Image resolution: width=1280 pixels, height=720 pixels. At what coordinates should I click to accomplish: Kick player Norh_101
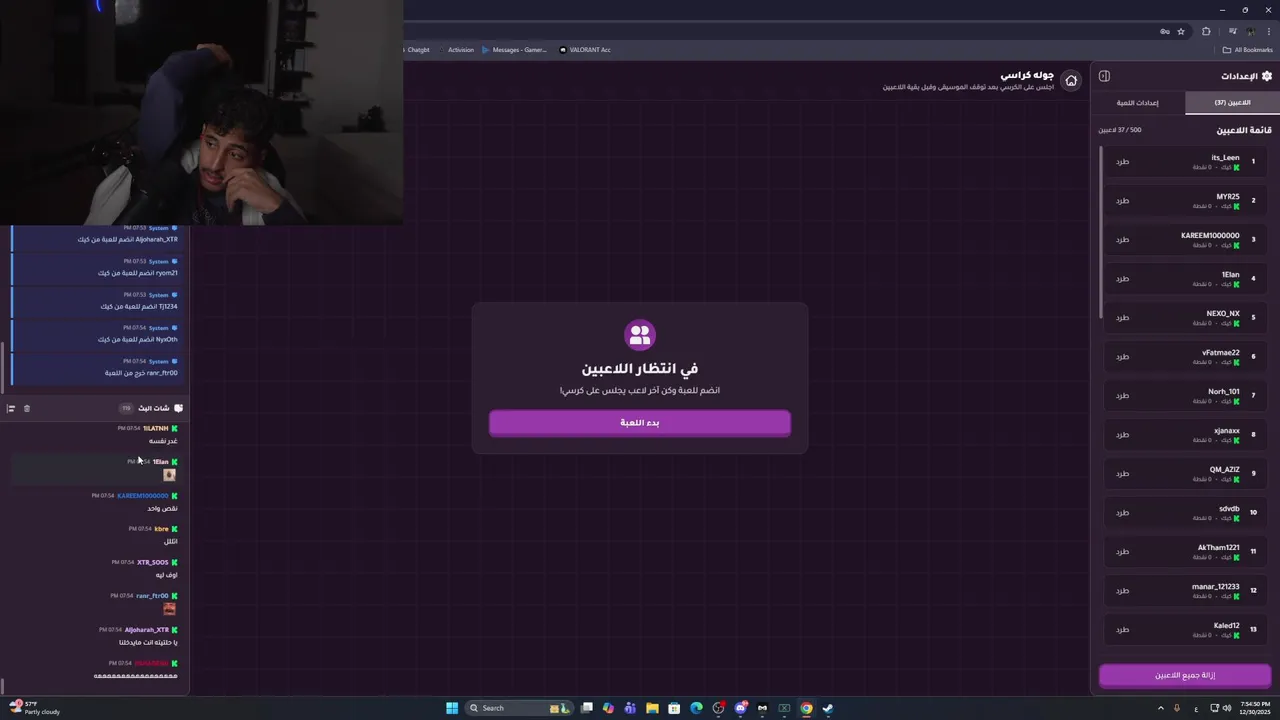coord(1122,396)
